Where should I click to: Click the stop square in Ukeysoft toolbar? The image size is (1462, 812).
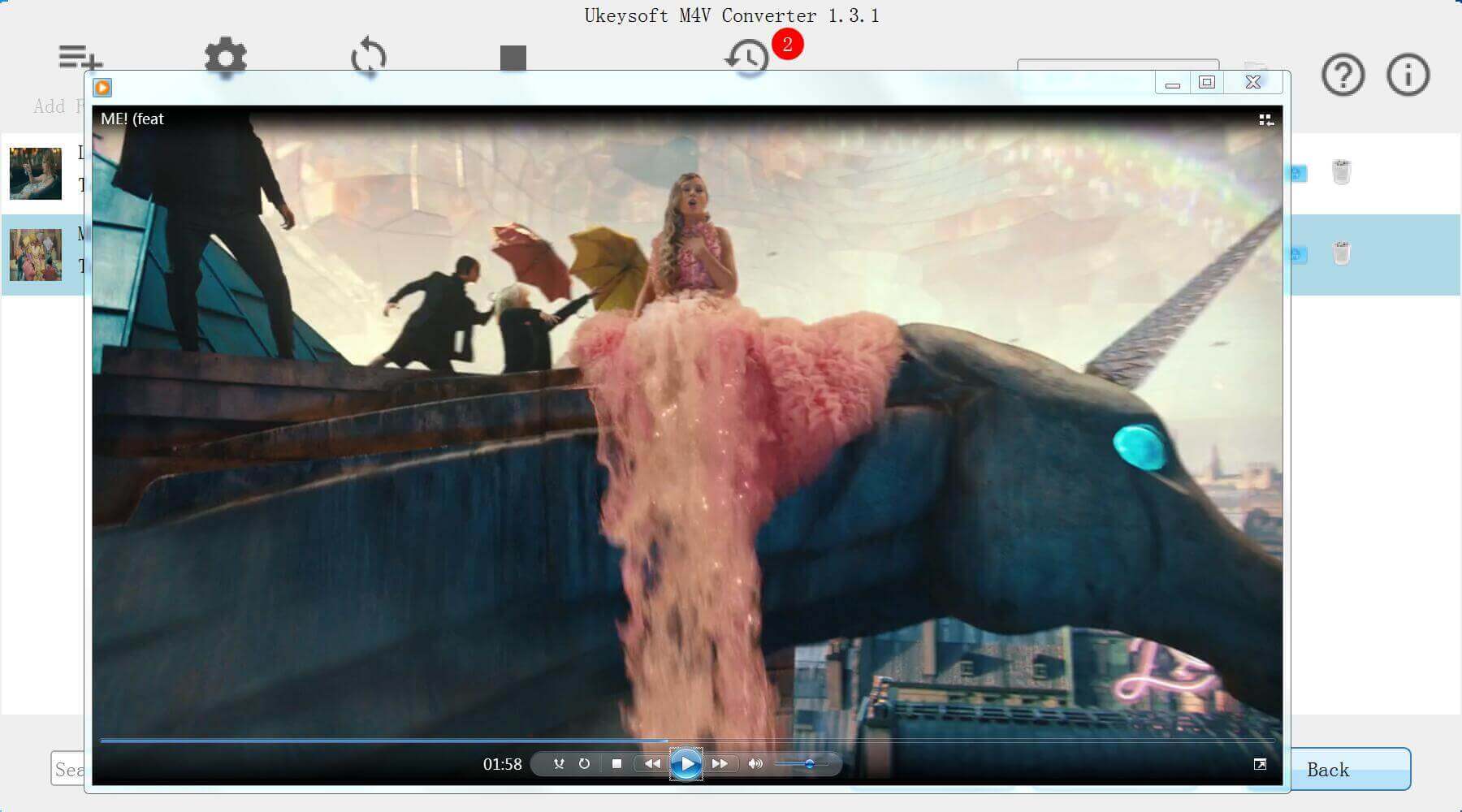tap(513, 58)
